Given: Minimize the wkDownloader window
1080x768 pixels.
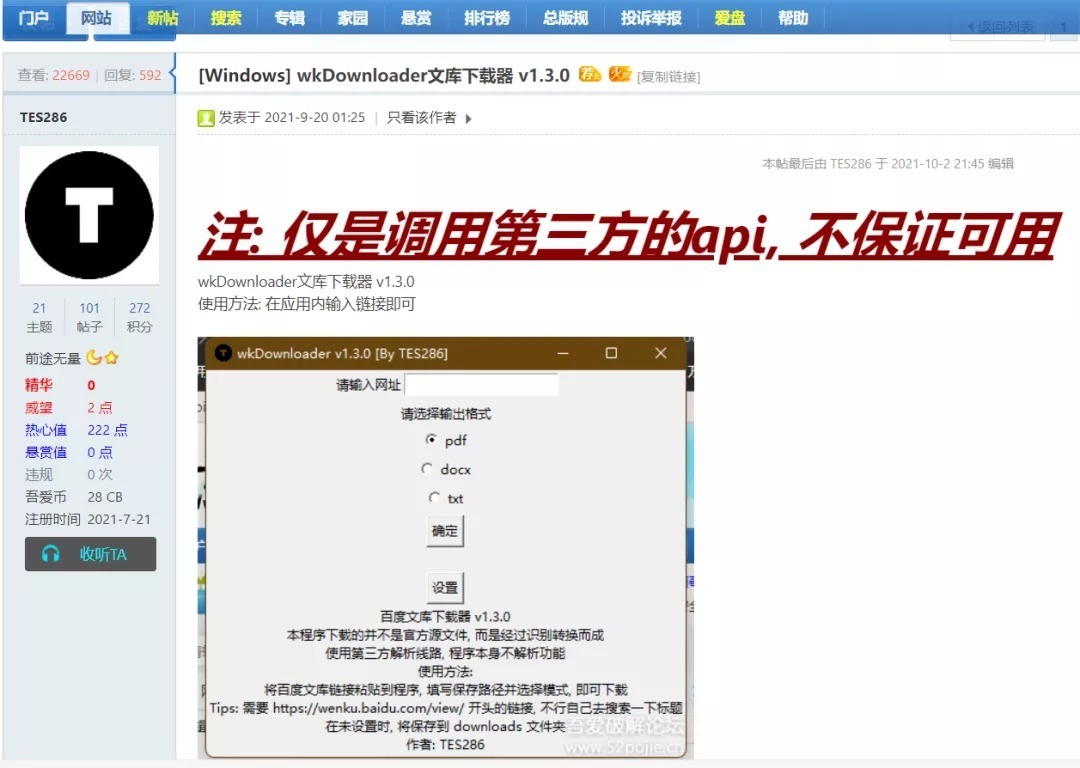Looking at the screenshot, I should point(563,353).
